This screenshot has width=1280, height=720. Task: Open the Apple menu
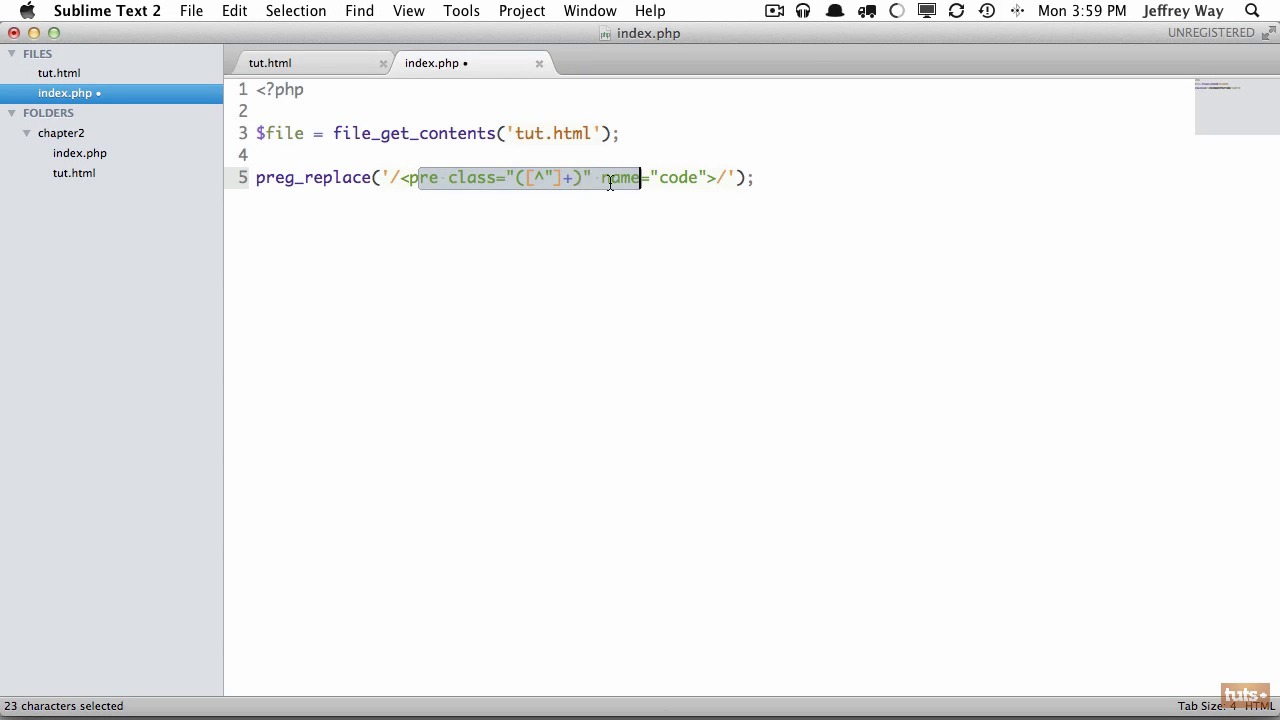(27, 11)
